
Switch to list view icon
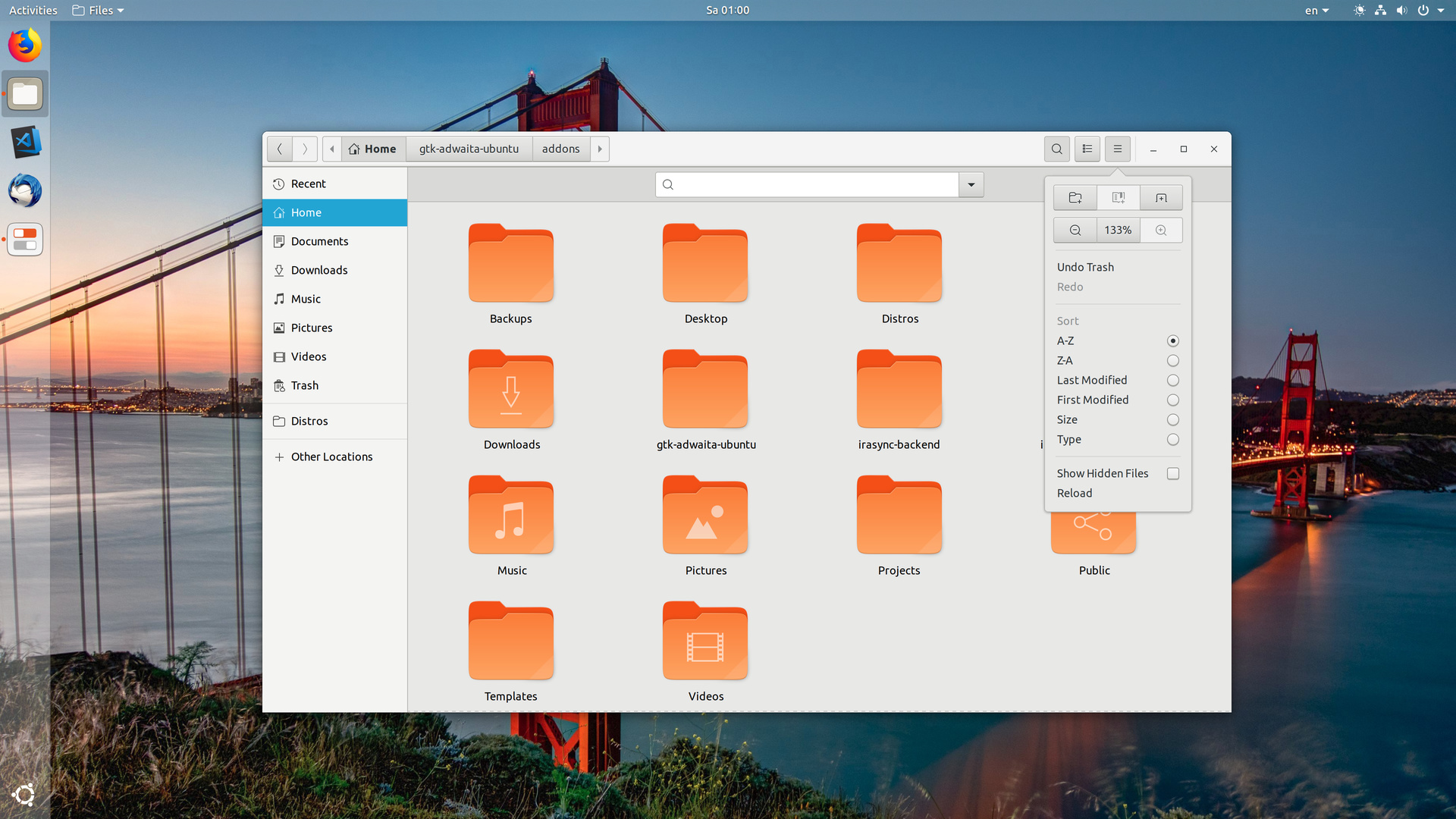[x=1087, y=149]
